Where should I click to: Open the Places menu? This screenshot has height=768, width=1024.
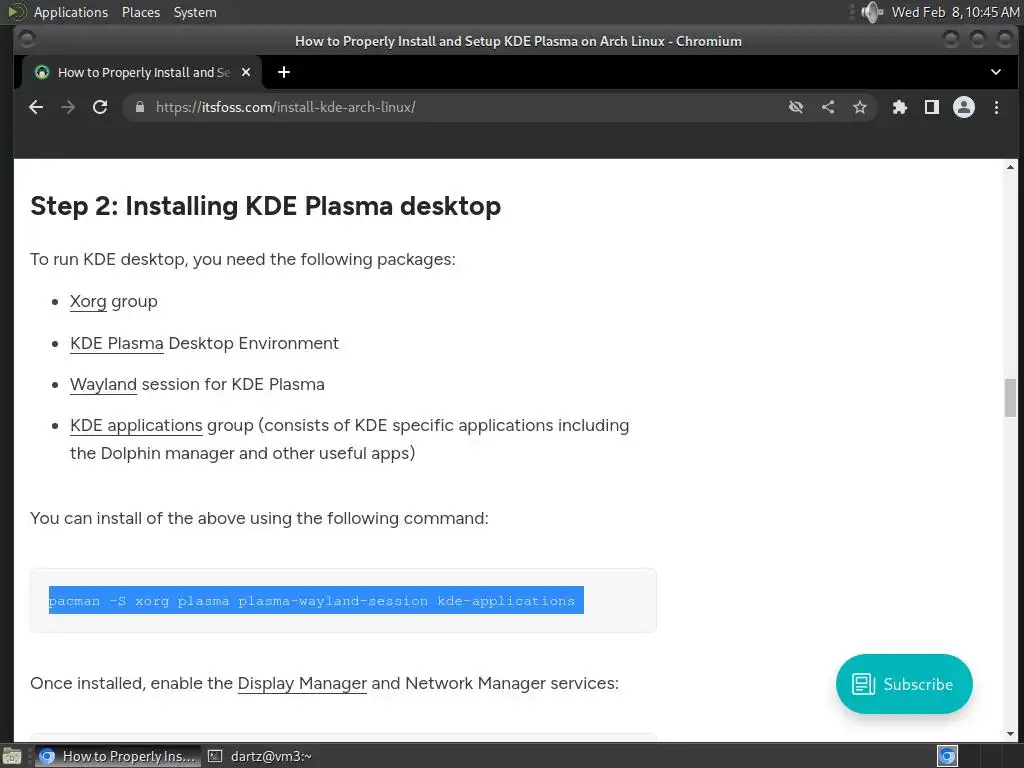[140, 12]
